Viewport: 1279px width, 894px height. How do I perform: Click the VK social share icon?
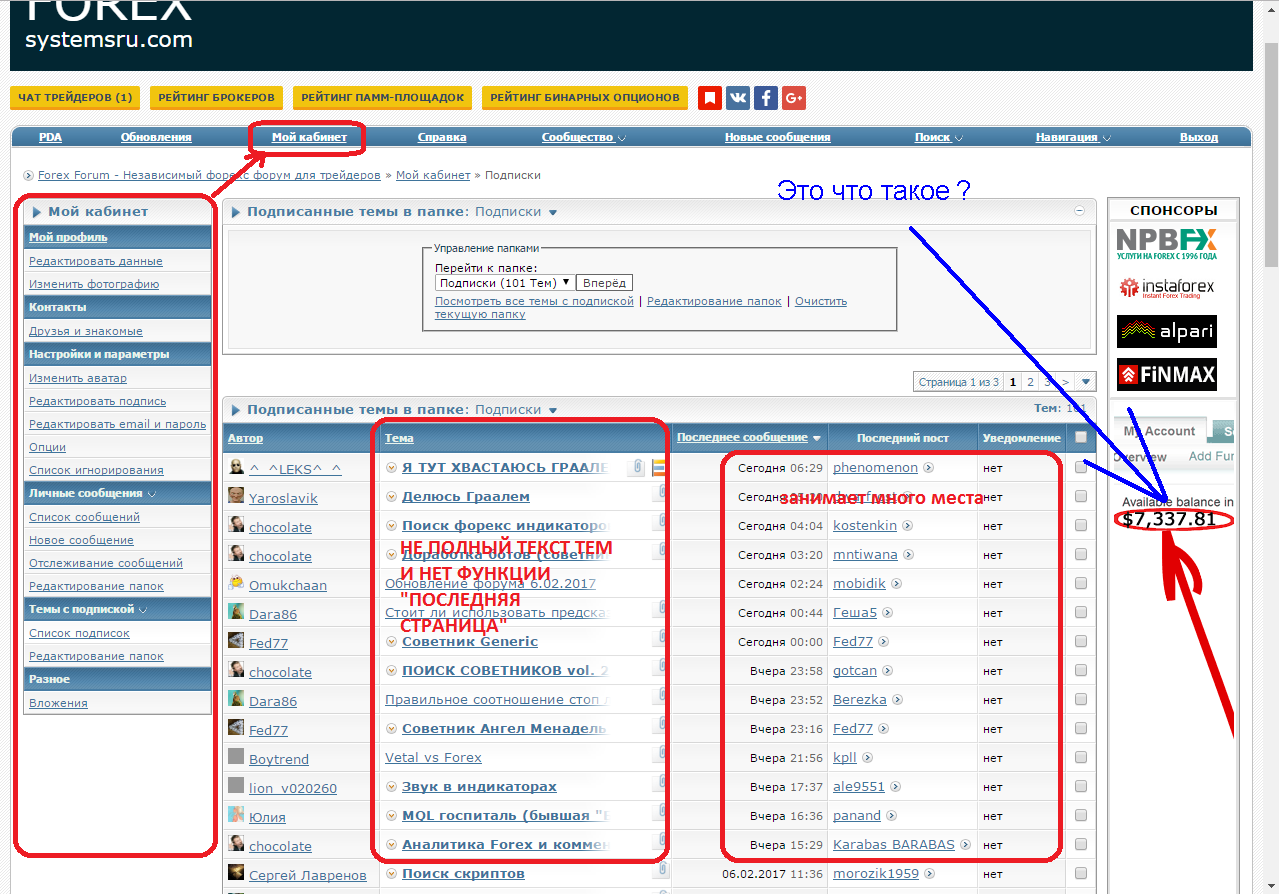coord(738,98)
